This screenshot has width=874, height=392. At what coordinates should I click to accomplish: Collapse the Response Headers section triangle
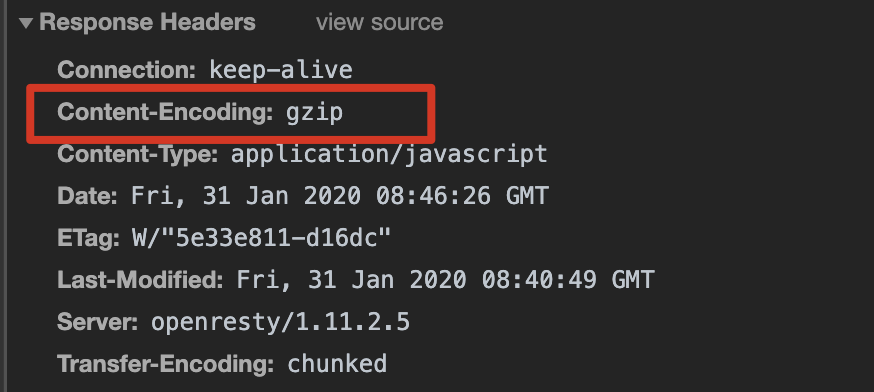26,23
